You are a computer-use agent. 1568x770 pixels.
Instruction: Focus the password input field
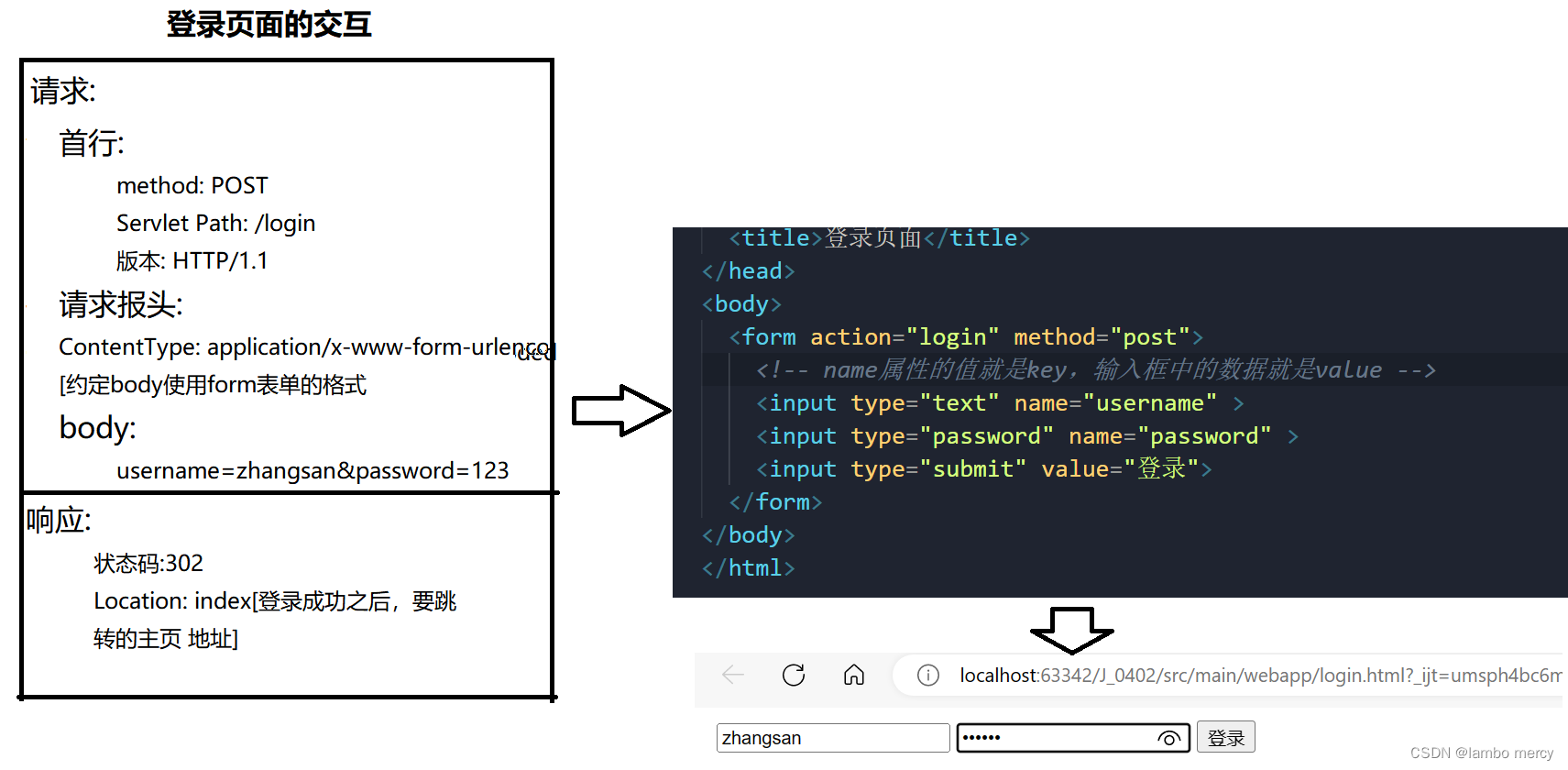coord(1073,738)
